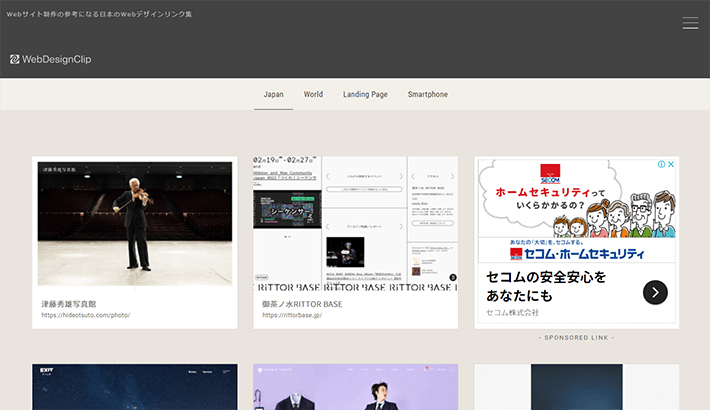Image resolution: width=710 pixels, height=410 pixels.
Task: Open the Landing Page tab
Action: tap(365, 94)
